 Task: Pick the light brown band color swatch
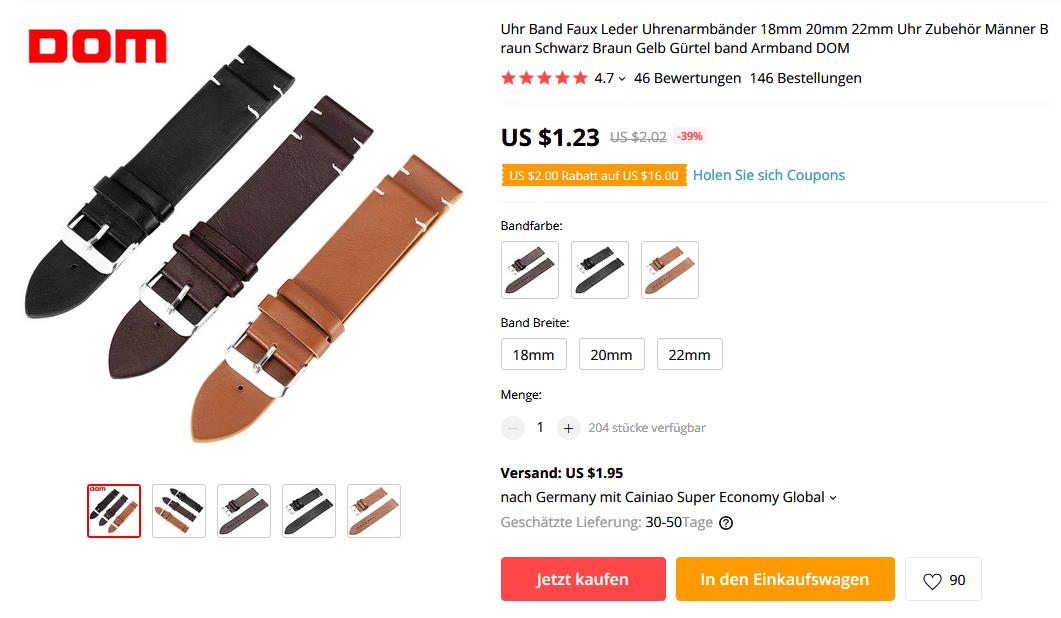(670, 270)
